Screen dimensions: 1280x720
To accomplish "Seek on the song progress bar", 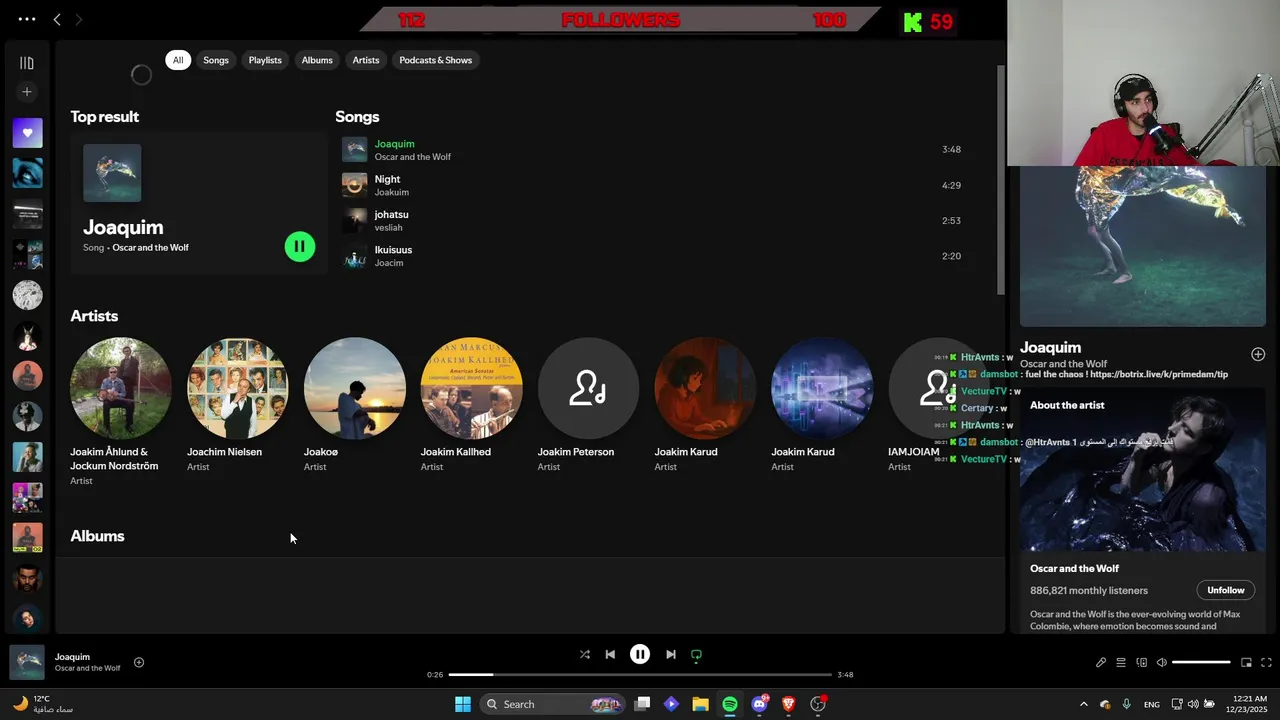I will (640, 674).
